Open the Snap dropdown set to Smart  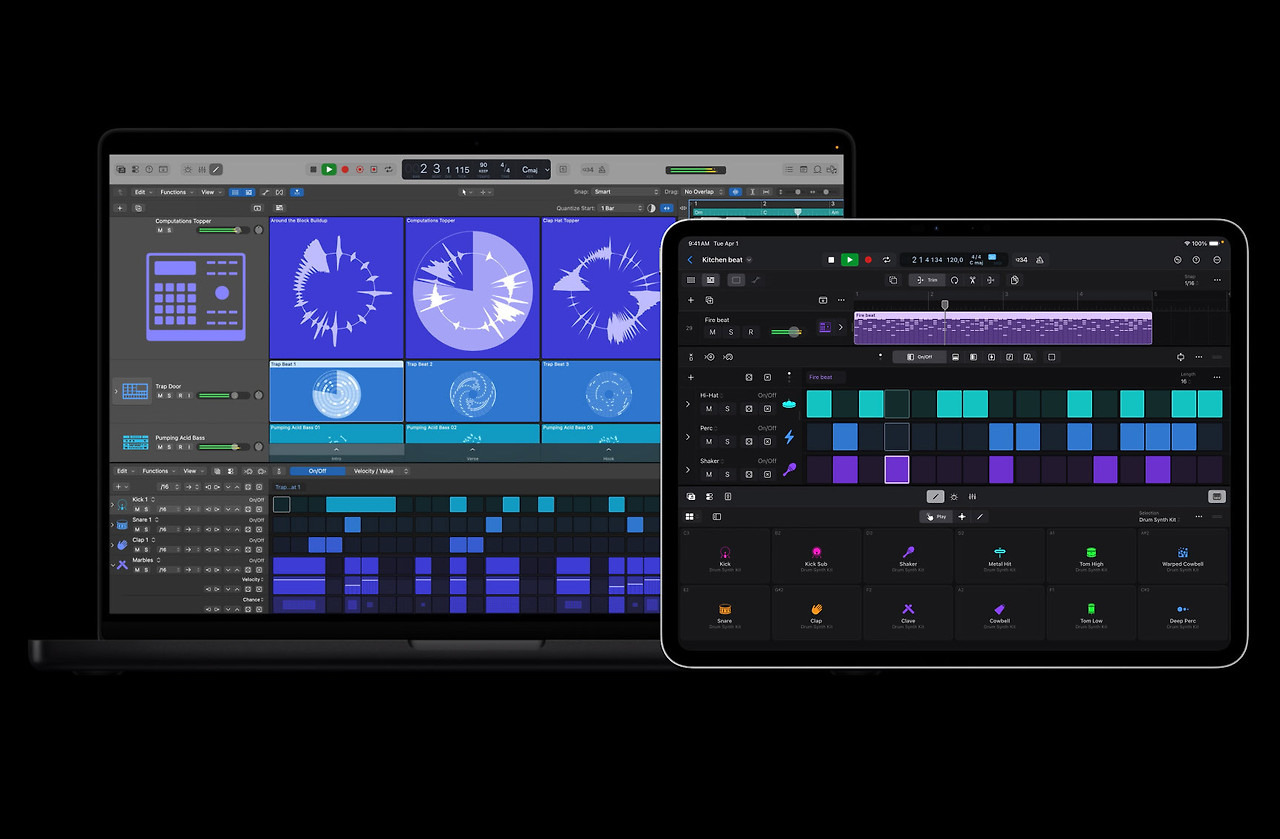(626, 192)
